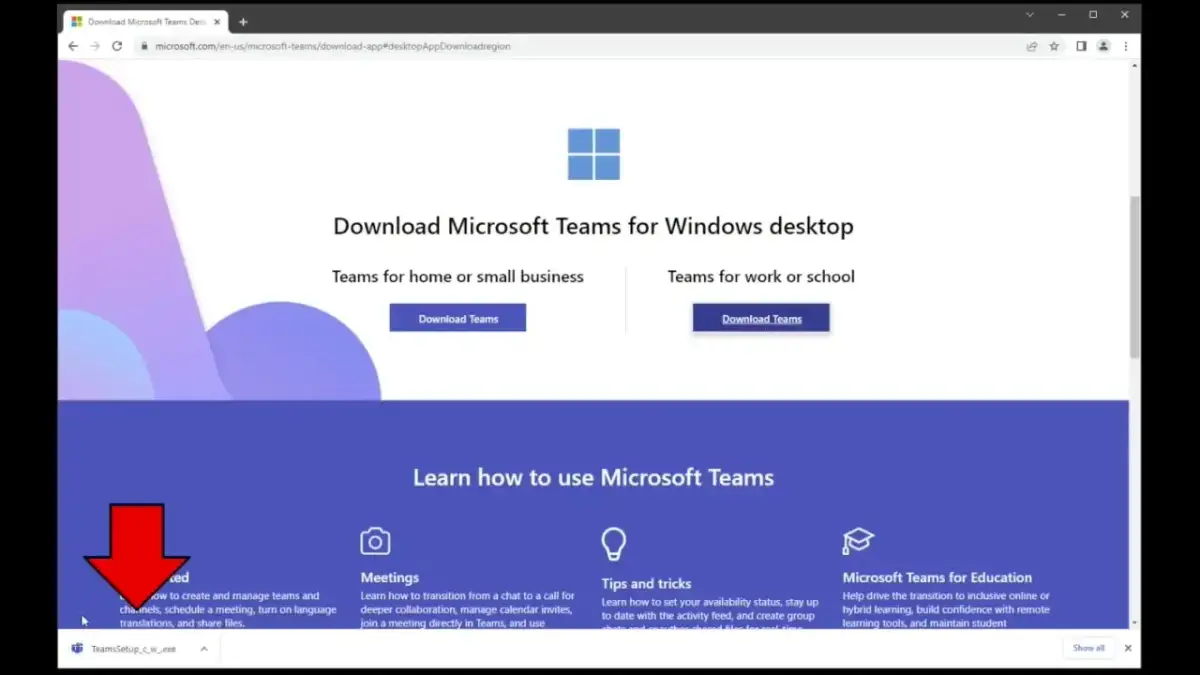
Task: Select the camera icon above Meetings
Action: tap(375, 541)
